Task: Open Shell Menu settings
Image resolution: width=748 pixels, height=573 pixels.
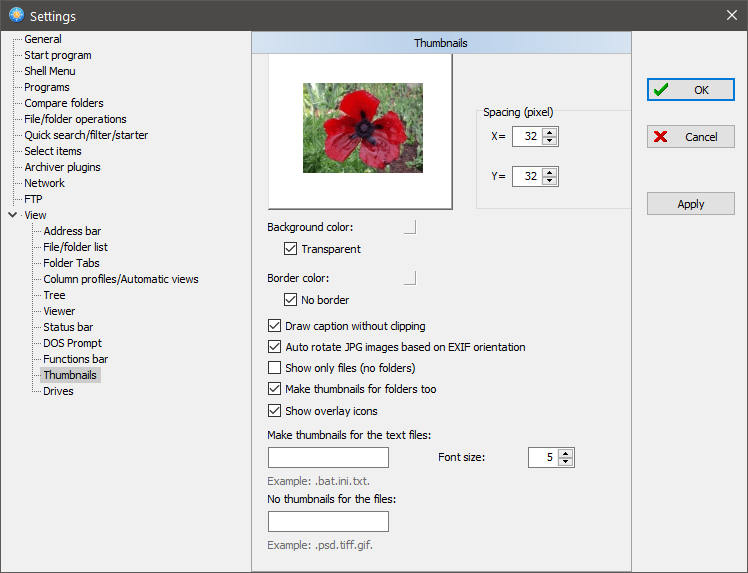Action: 50,71
